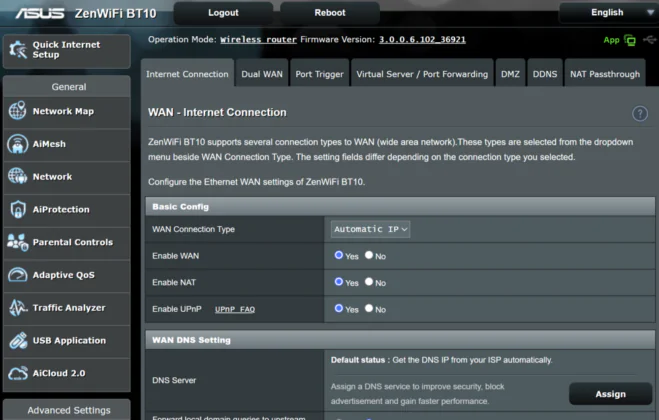The height and width of the screenshot is (420, 659).
Task: Click the Traffic Analyzer waveform icon
Action: (x=18, y=308)
